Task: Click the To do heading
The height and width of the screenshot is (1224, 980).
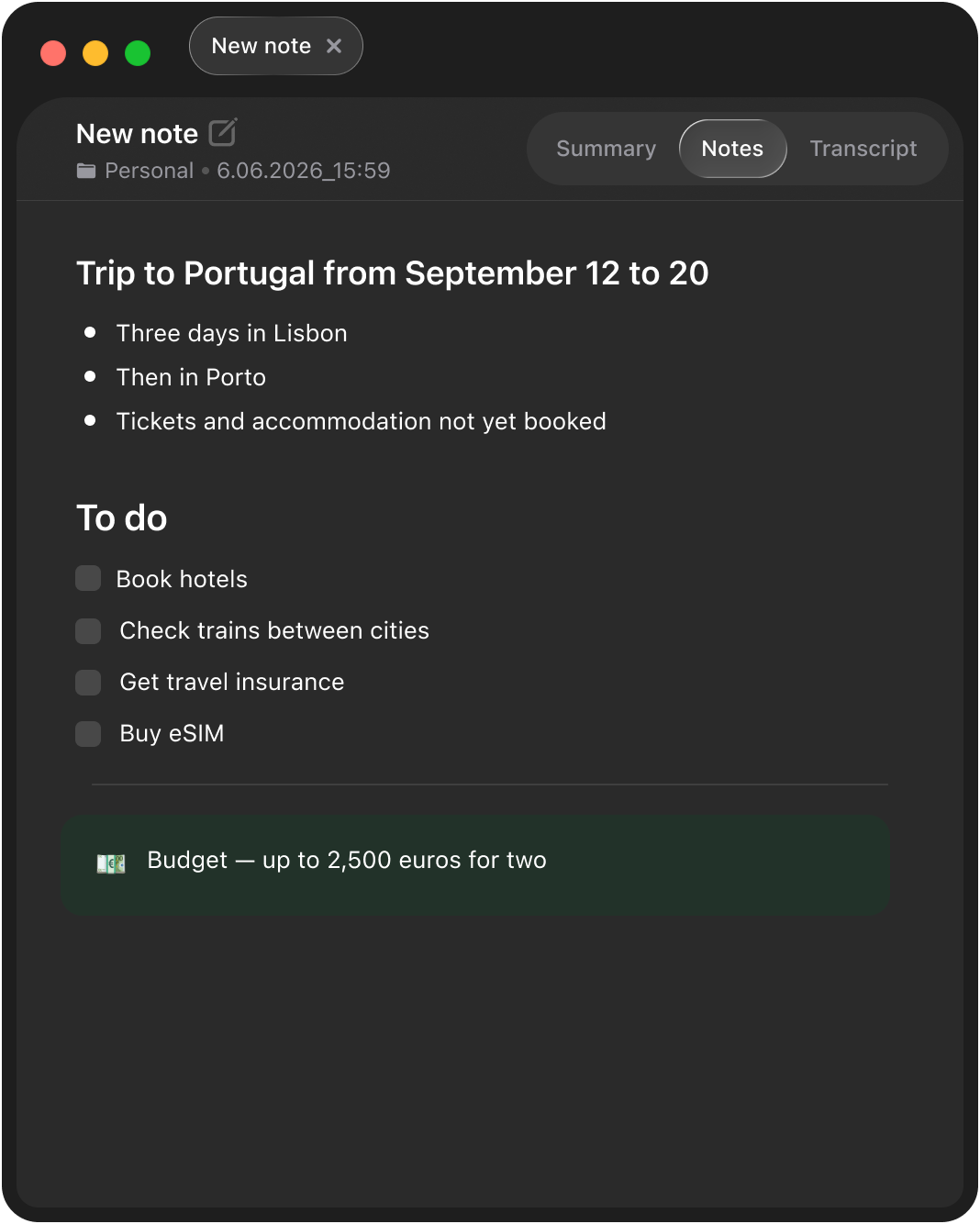Action: (121, 518)
